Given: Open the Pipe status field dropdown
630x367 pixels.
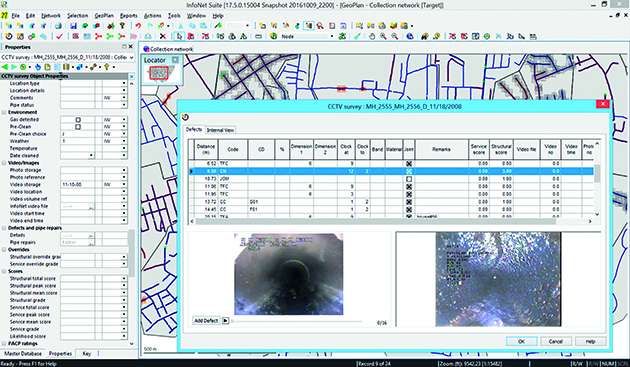Looking at the screenshot, I should (x=124, y=105).
